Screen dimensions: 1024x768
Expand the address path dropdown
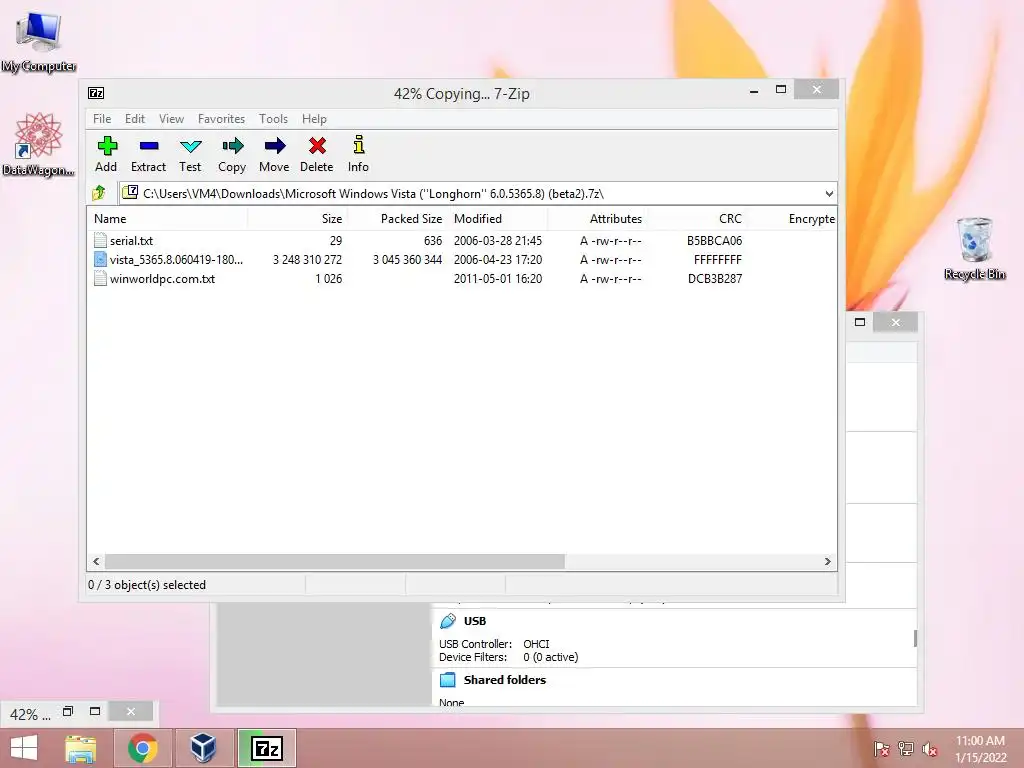click(829, 193)
